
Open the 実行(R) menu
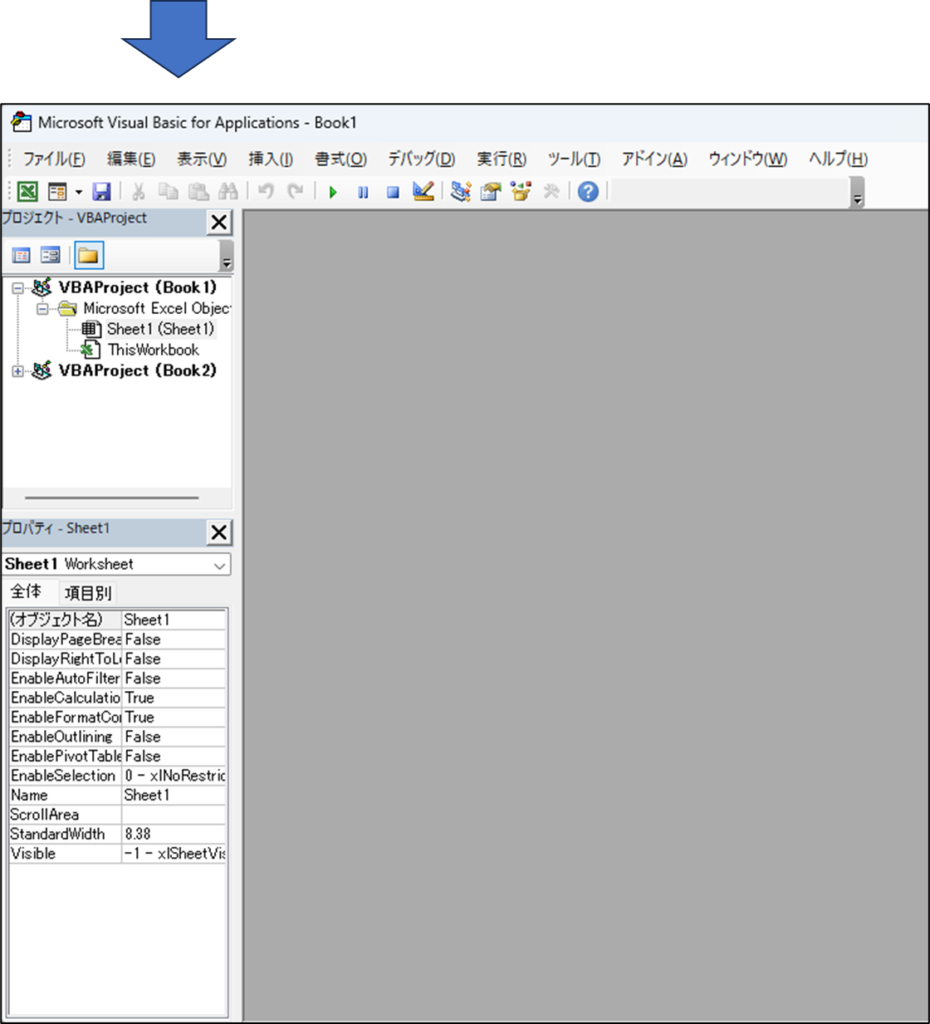pyautogui.click(x=502, y=159)
